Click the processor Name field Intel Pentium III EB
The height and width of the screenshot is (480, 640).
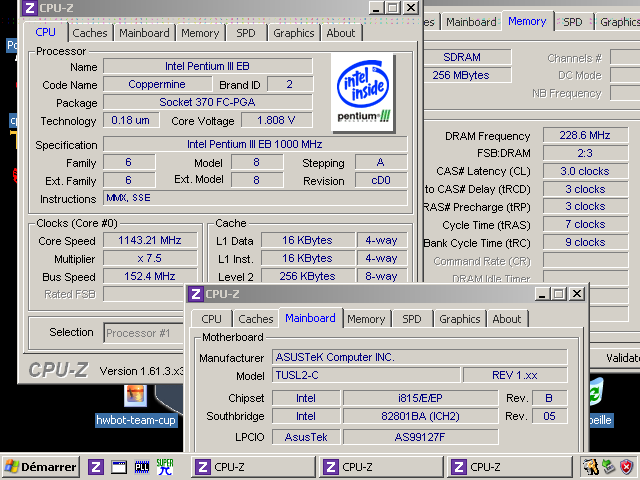click(208, 66)
